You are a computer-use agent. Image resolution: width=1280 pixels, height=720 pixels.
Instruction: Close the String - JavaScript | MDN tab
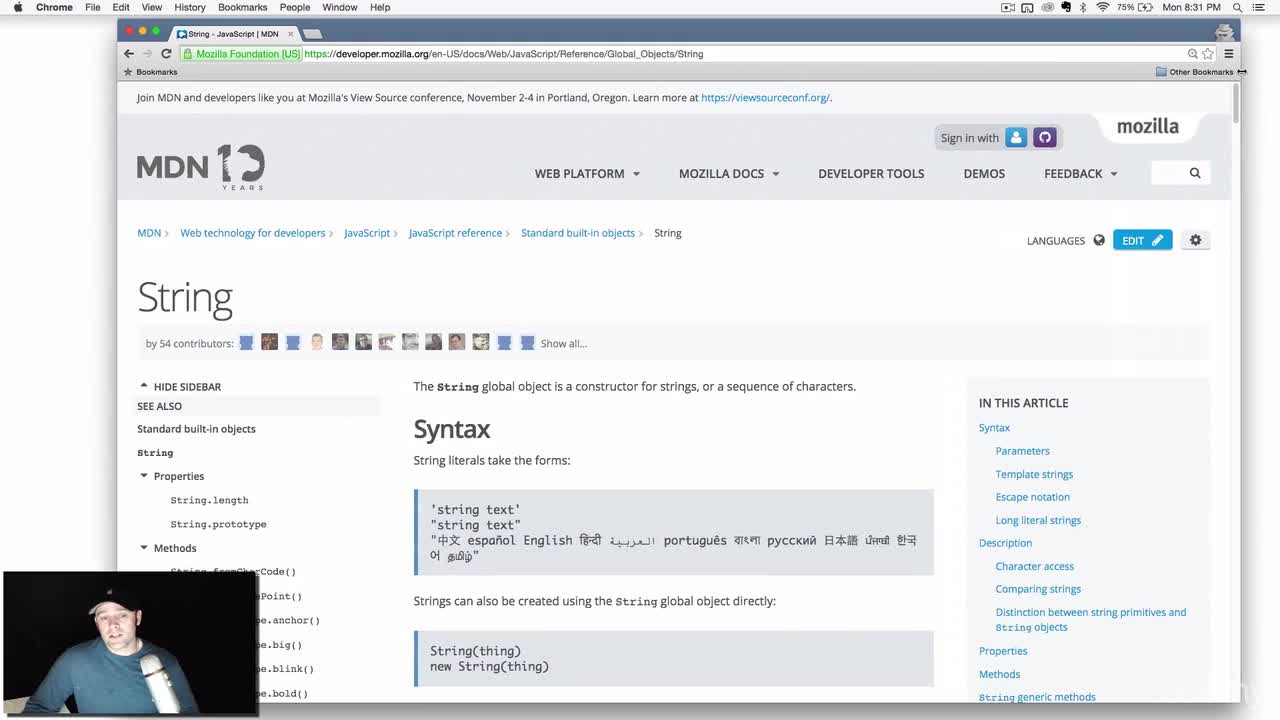291,34
